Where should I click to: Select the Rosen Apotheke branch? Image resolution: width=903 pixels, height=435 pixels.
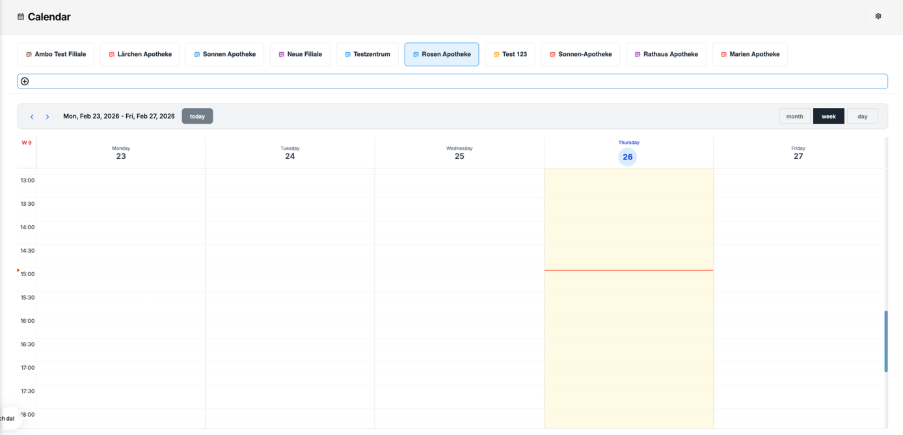tap(442, 54)
